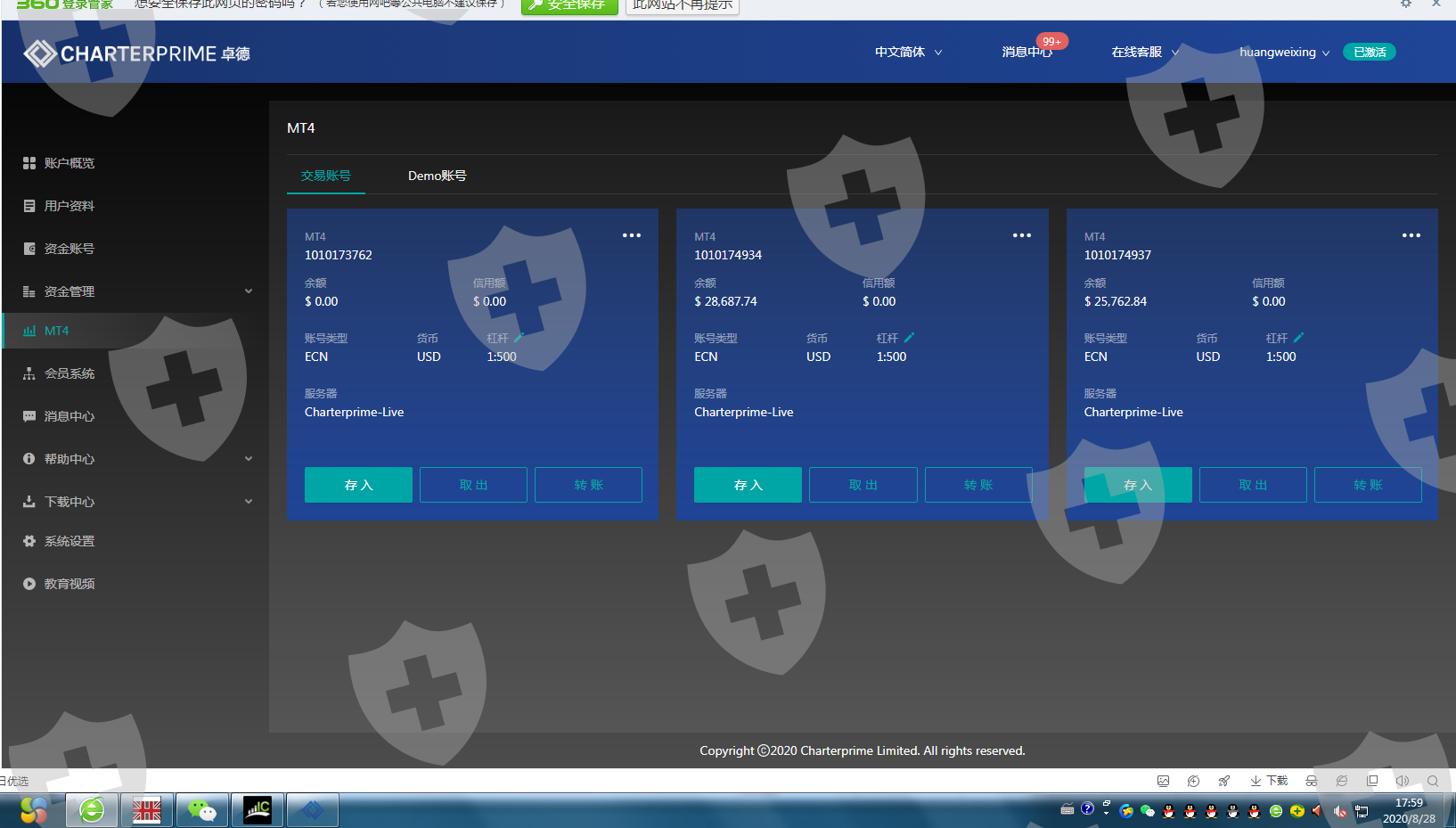Click the Charterprime logo icon
1456x828 pixels.
(40, 53)
